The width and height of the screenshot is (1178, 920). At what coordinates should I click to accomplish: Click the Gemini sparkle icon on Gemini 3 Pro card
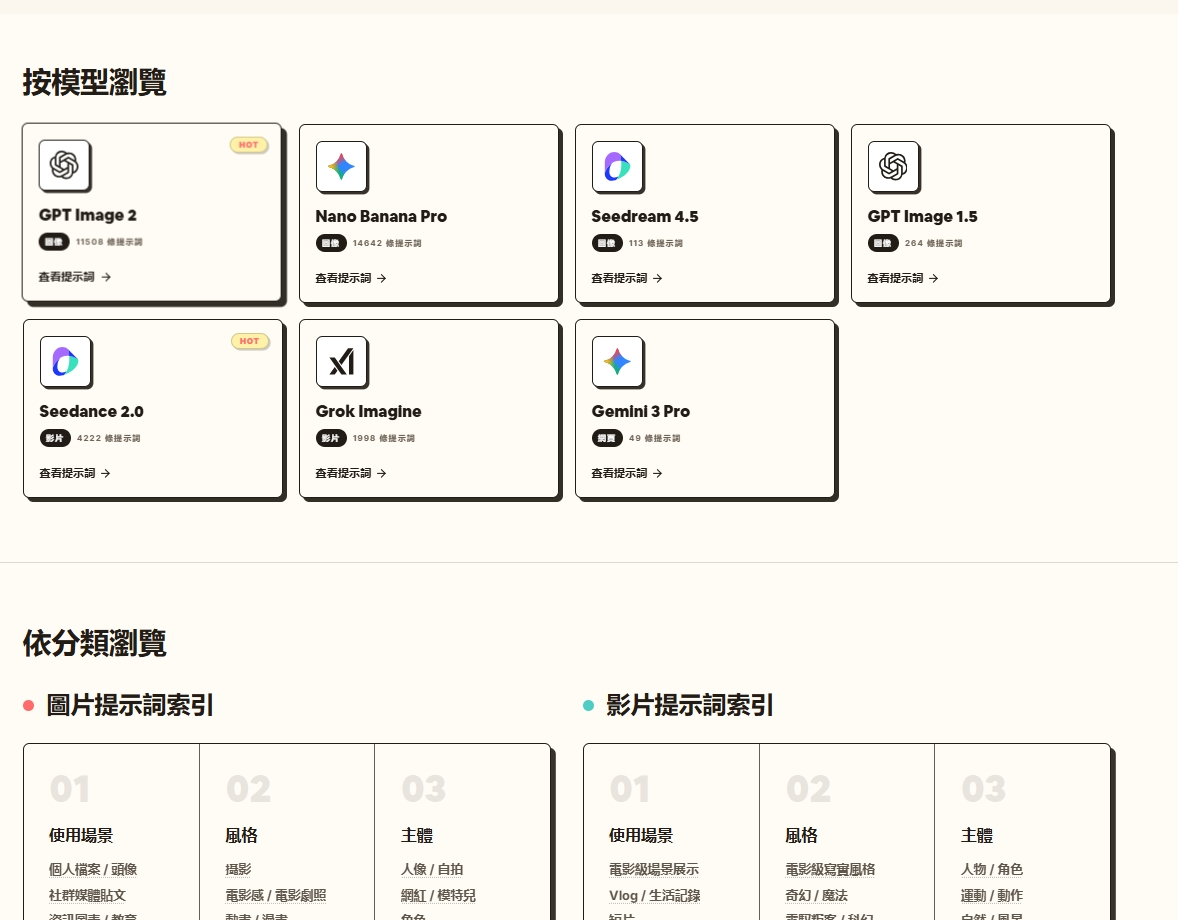pyautogui.click(x=617, y=362)
